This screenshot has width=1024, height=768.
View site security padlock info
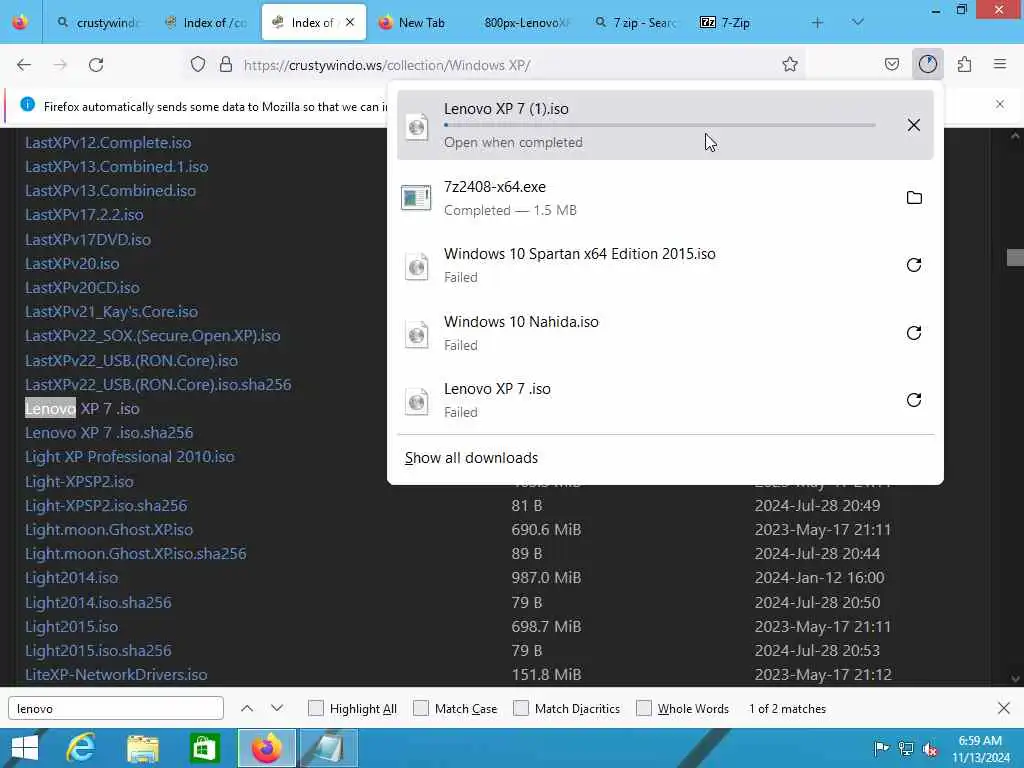225,64
